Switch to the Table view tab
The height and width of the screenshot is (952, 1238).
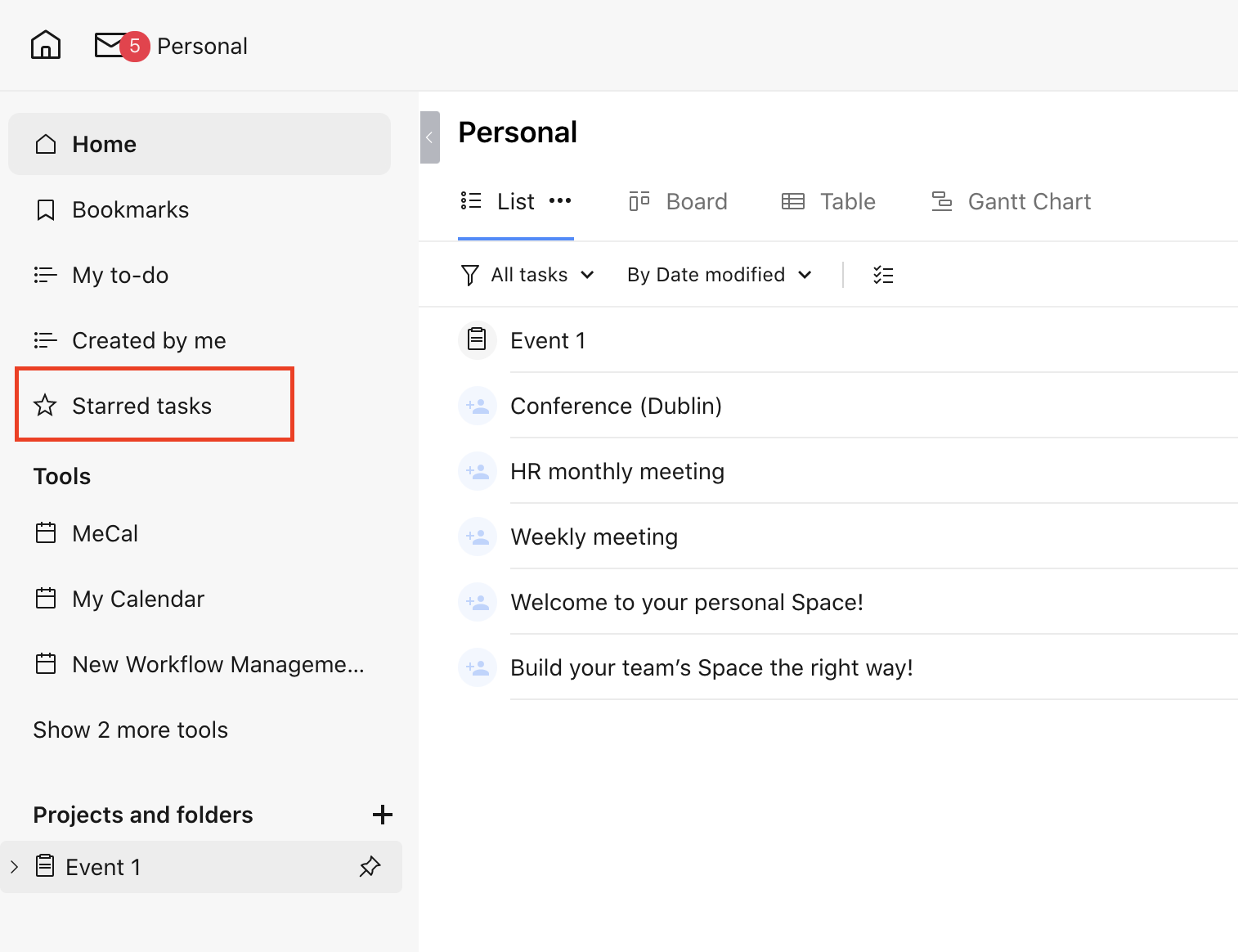[x=828, y=201]
